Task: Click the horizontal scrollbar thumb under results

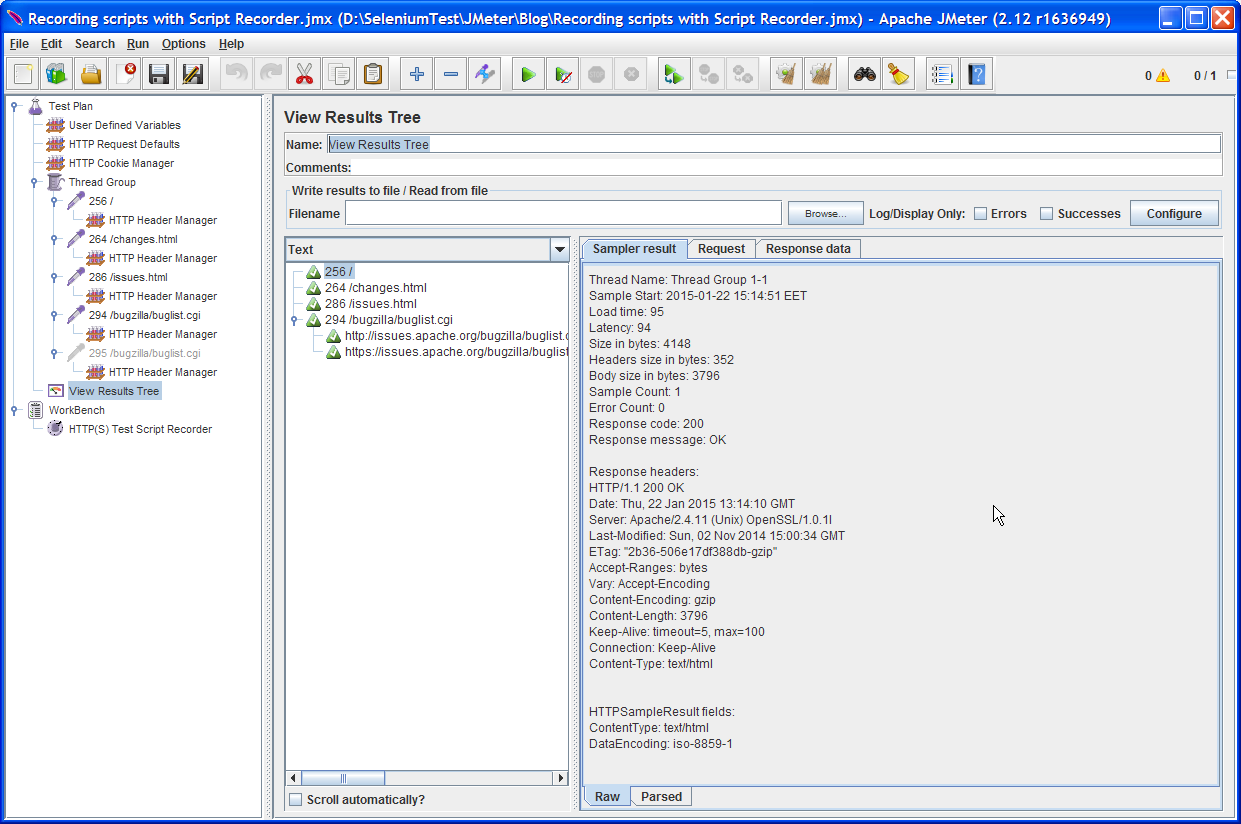Action: [x=343, y=778]
